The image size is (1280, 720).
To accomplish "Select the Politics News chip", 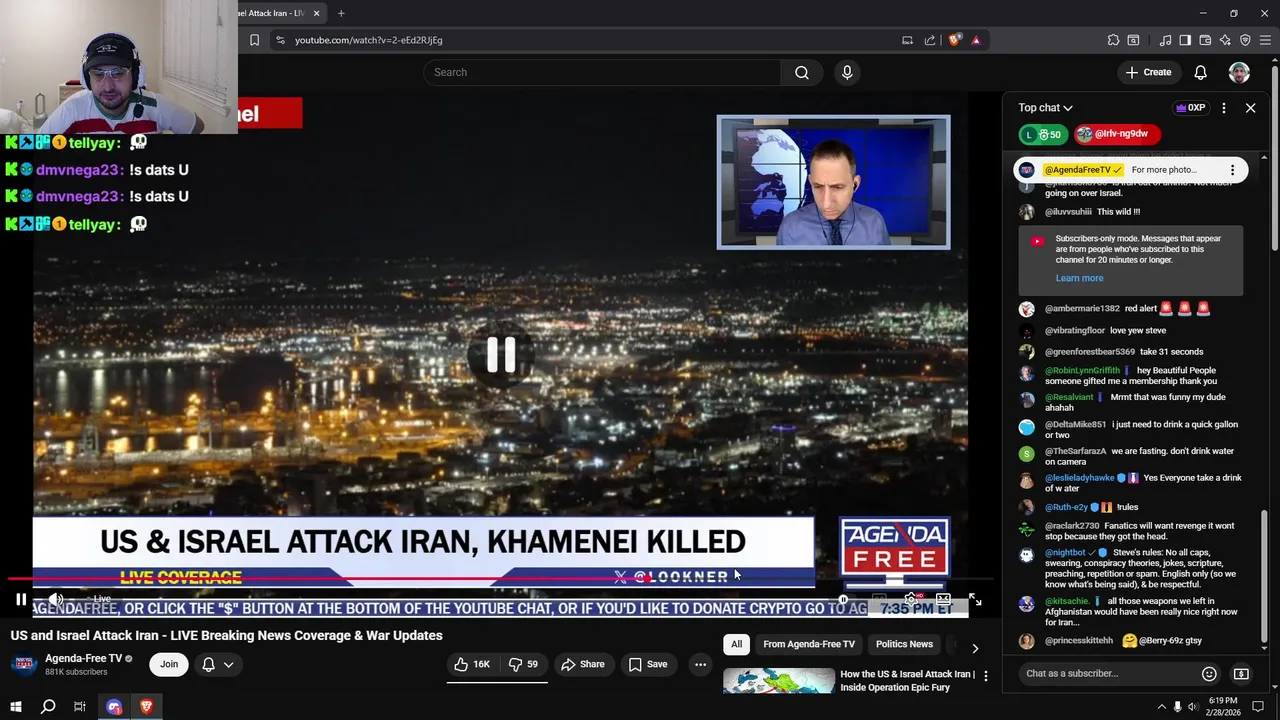I will coord(904,644).
